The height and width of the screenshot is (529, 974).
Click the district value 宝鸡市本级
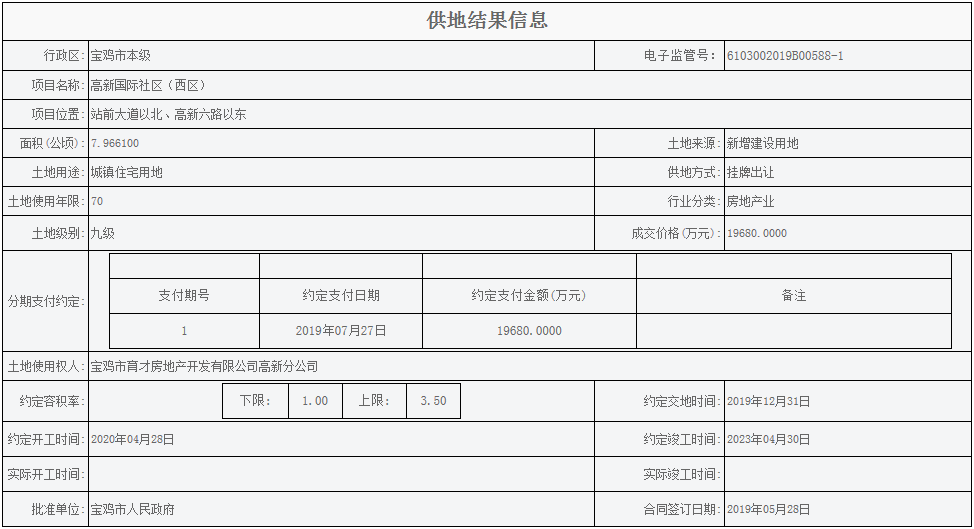click(120, 56)
